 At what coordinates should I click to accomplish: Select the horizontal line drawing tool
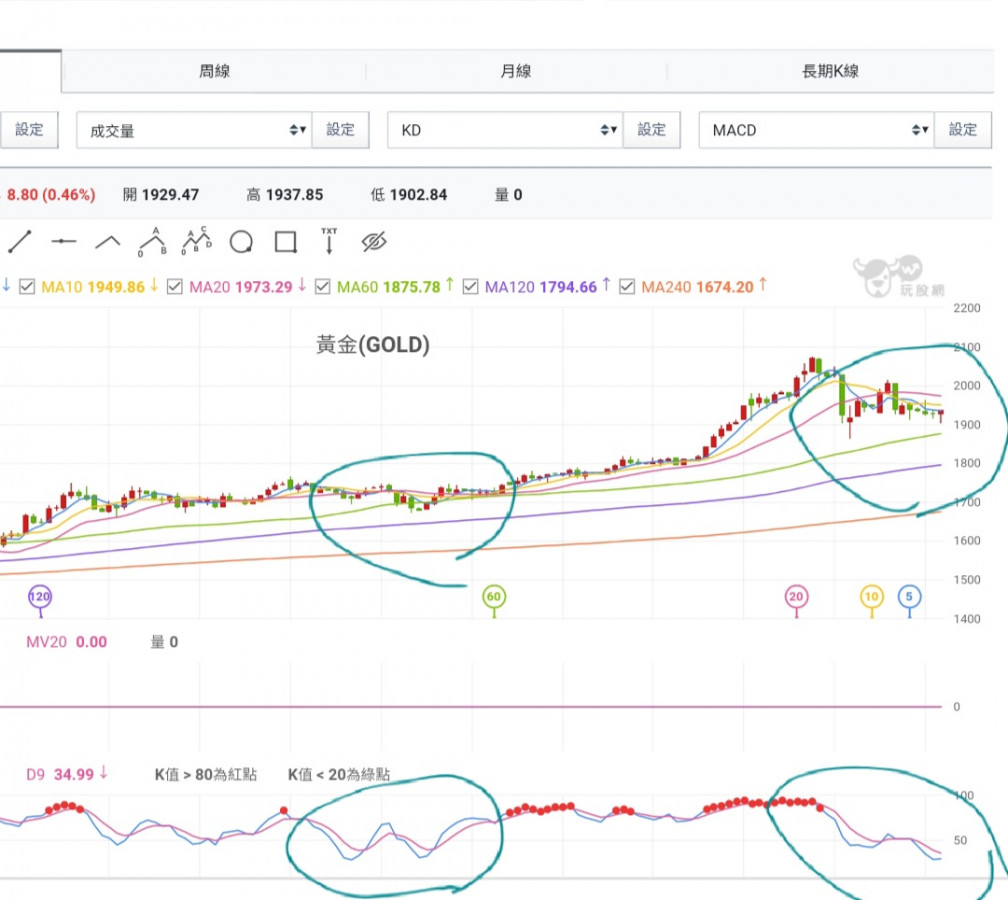(x=64, y=241)
